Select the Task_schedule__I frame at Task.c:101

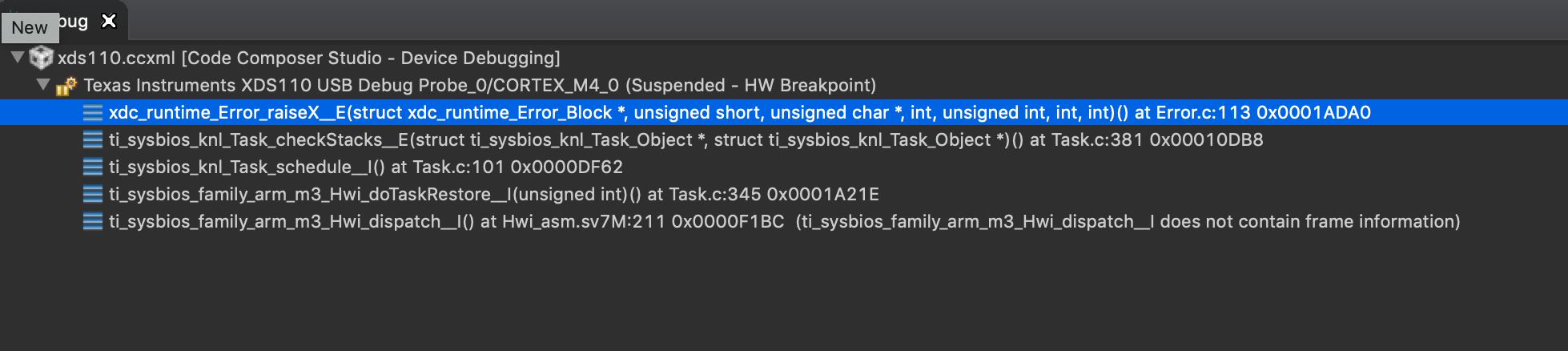click(x=365, y=167)
